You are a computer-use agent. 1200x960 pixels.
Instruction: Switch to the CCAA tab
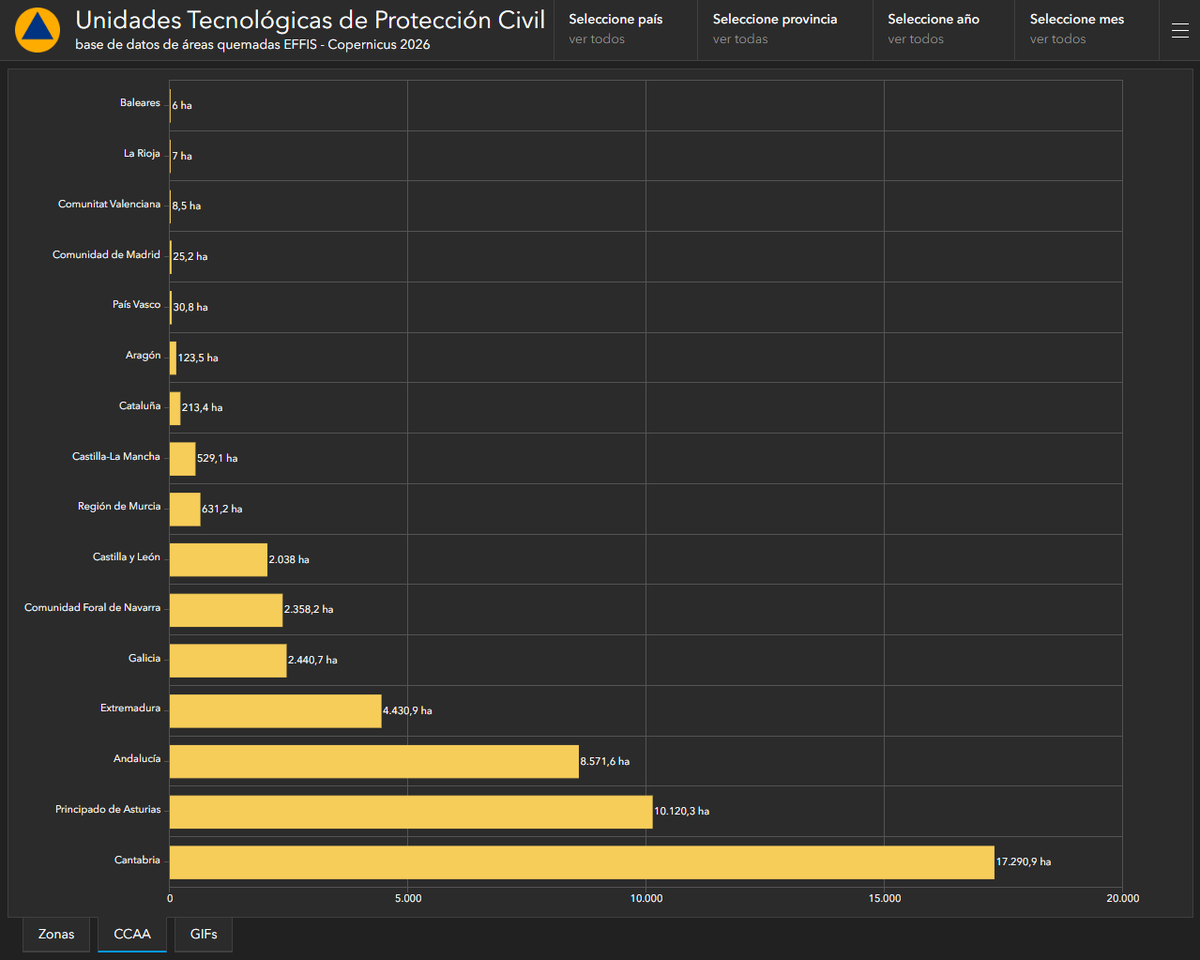pyautogui.click(x=132, y=934)
